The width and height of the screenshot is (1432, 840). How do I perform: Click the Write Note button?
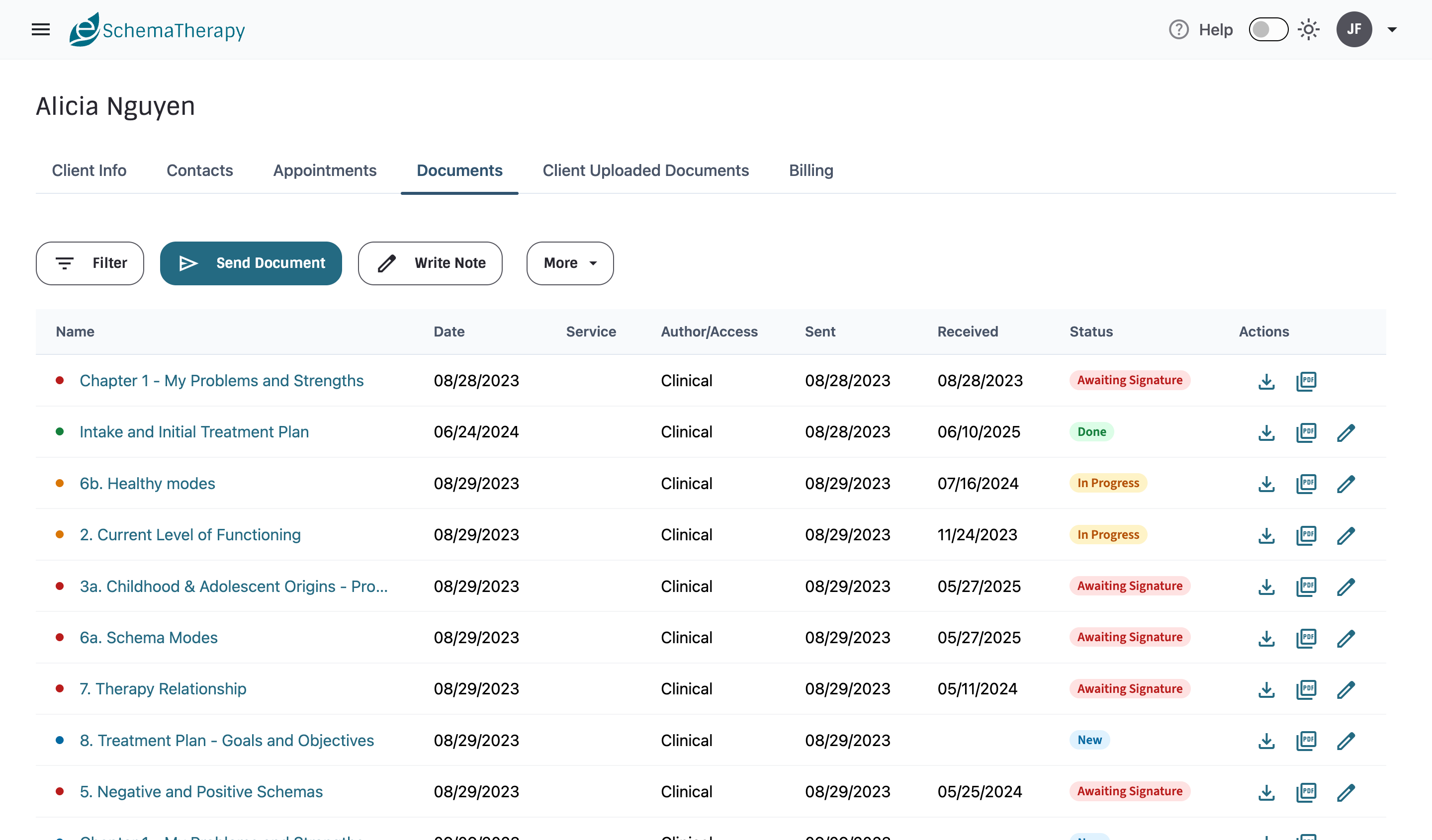coord(430,263)
